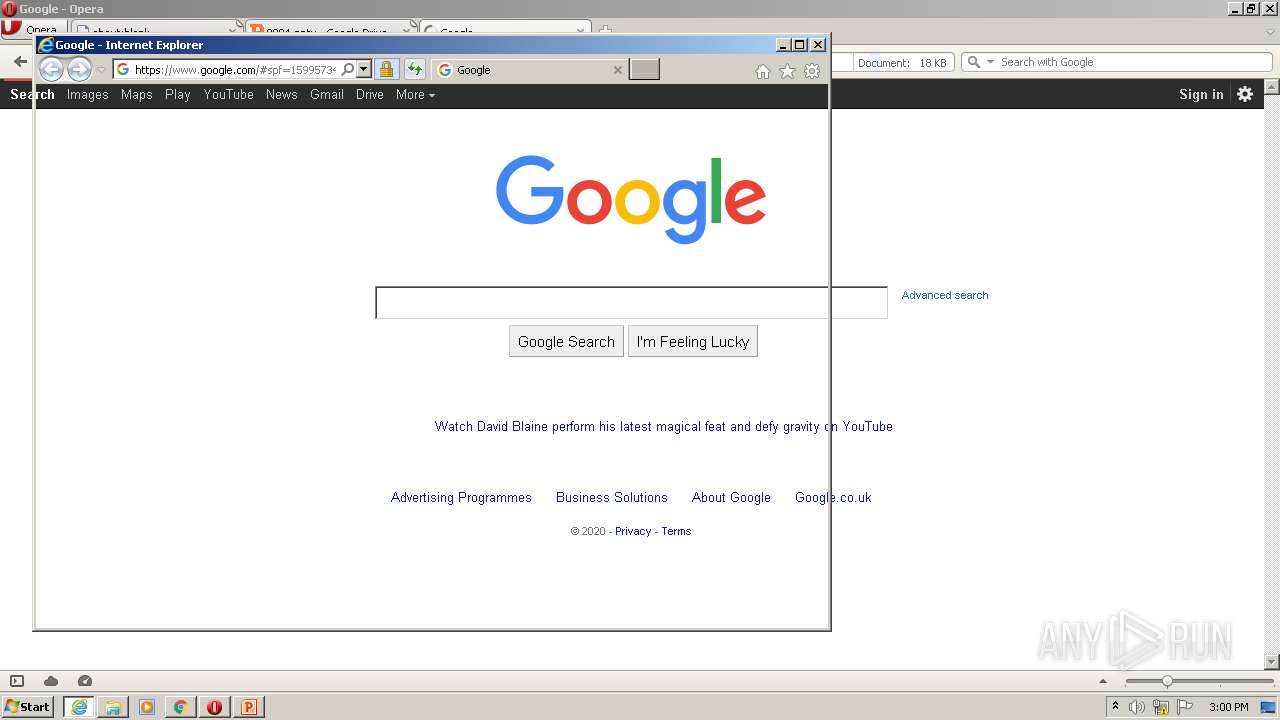Go forward in Internet Explorer
The width and height of the screenshot is (1280, 720).
point(79,69)
